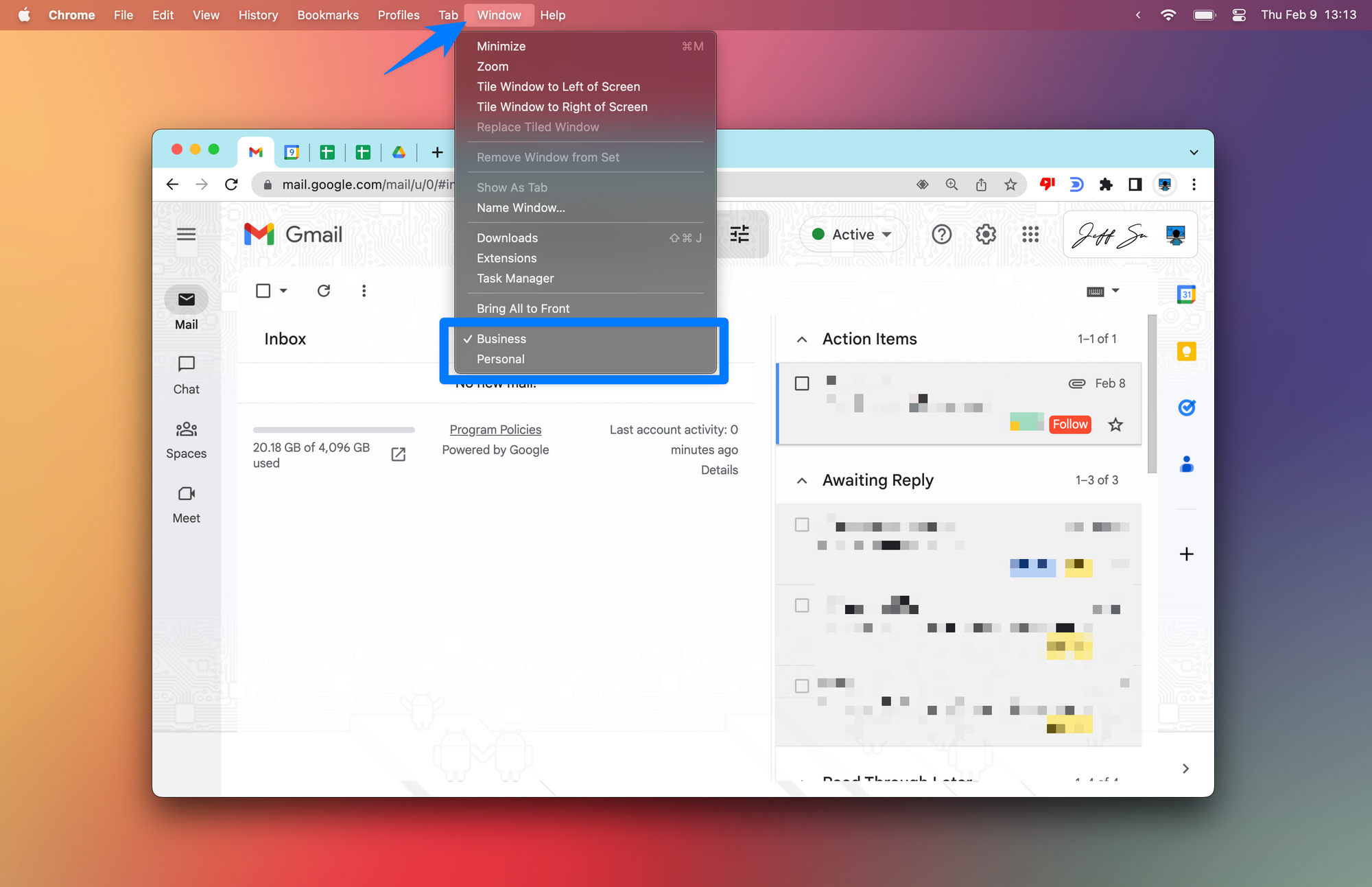Open Profiles in the macOS menu bar

399,15
